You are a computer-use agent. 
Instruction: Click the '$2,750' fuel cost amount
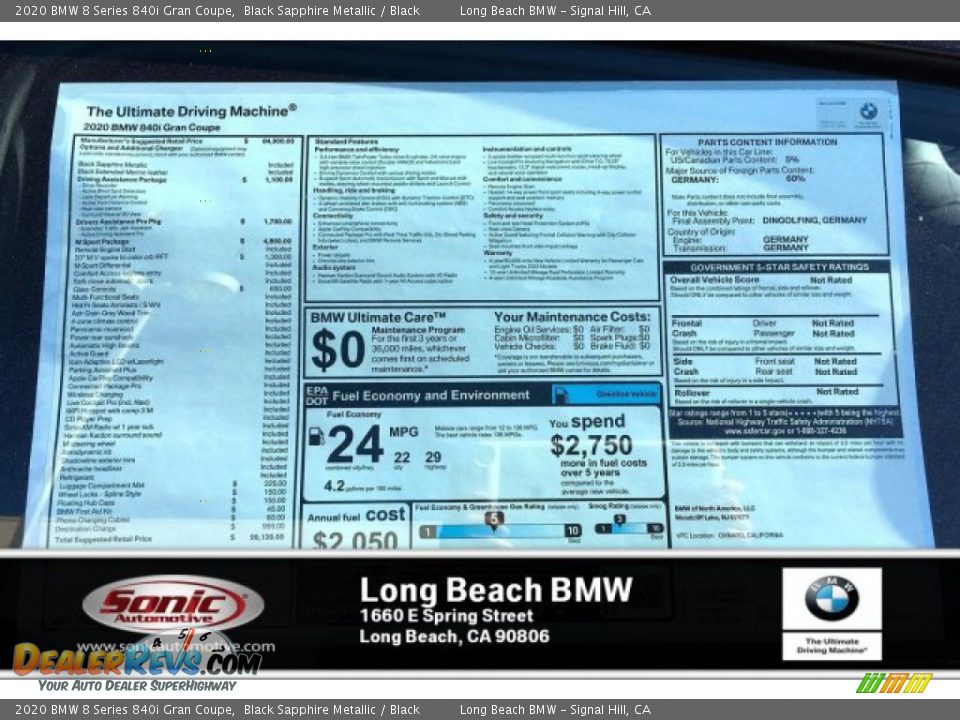click(591, 445)
